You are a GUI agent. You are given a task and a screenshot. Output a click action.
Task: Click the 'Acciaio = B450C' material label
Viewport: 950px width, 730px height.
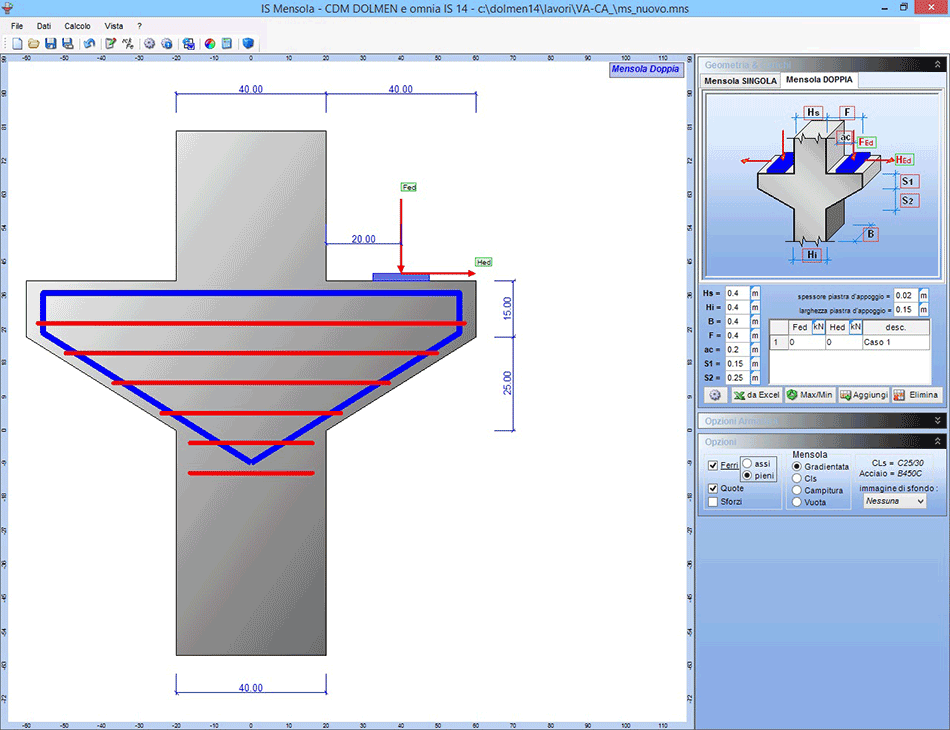point(891,474)
